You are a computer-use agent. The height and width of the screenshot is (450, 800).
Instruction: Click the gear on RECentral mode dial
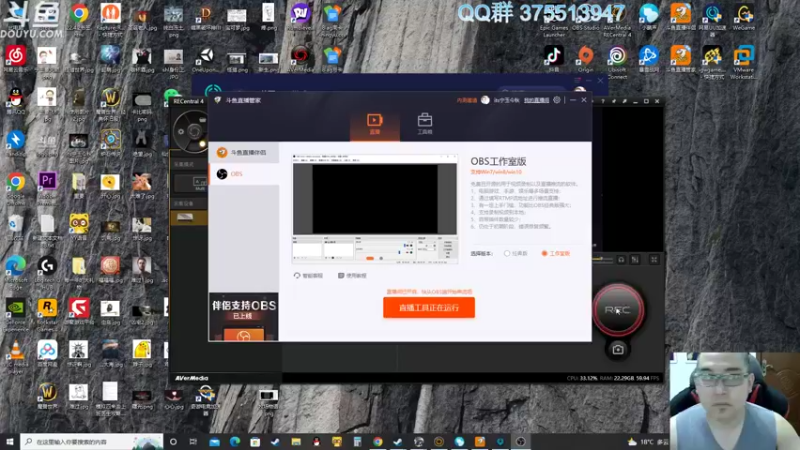181,132
